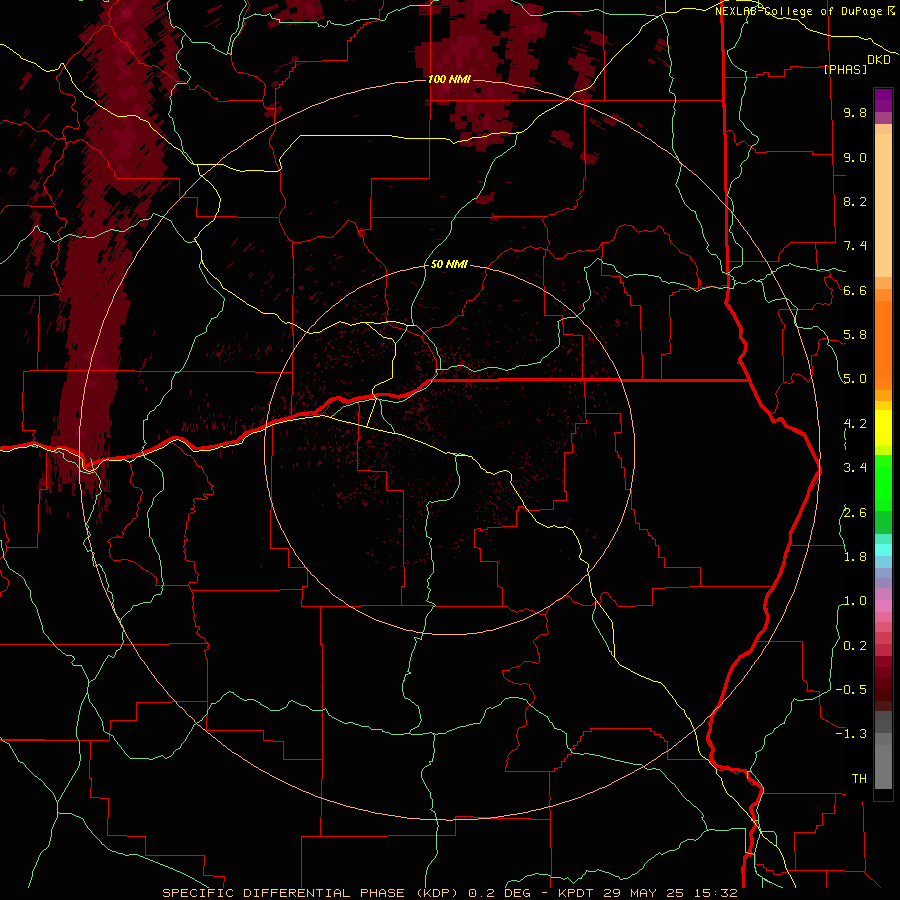
Task: Pick the pink color bar segment
Action: [883, 606]
